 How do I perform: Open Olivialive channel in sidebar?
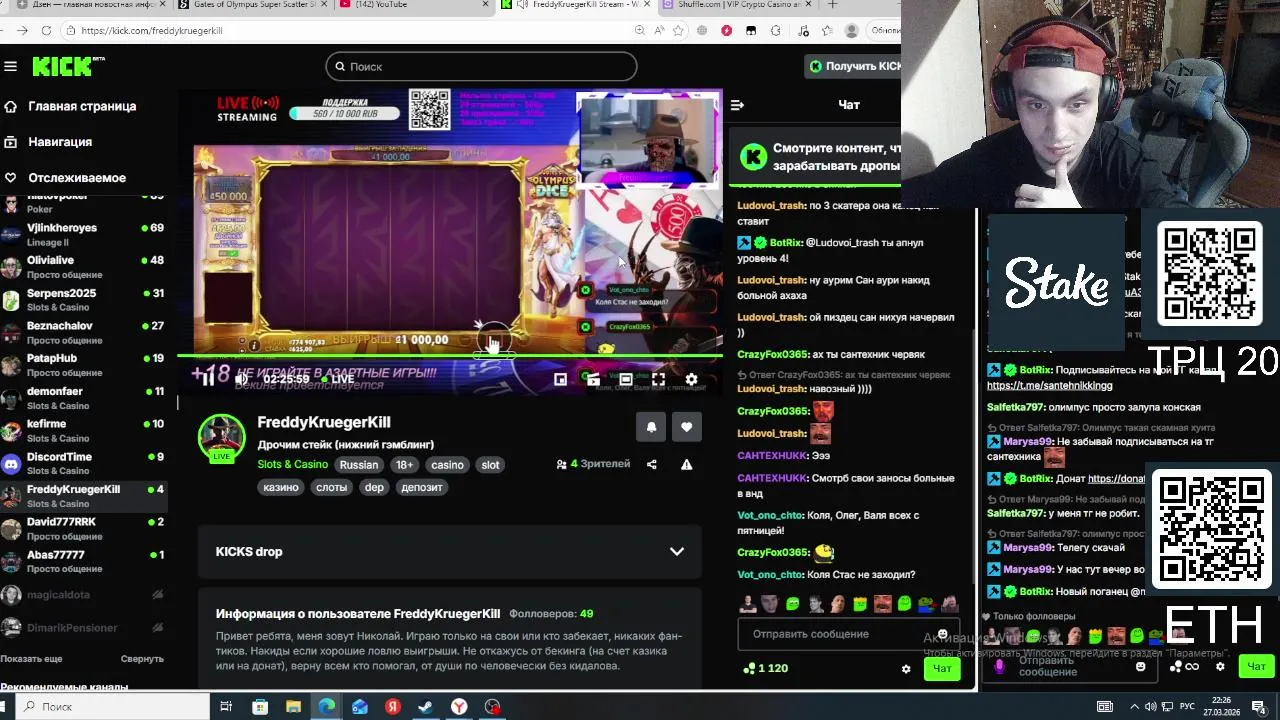[86, 267]
